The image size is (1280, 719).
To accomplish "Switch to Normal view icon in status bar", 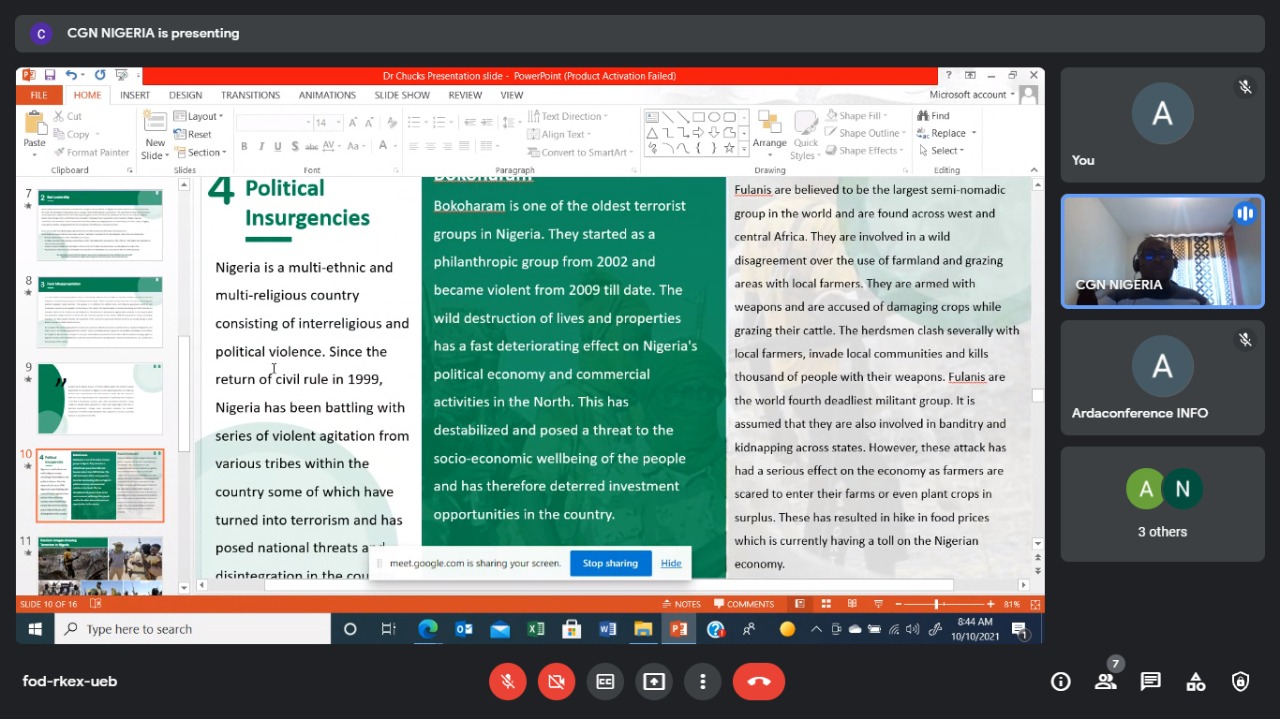I will [x=799, y=604].
